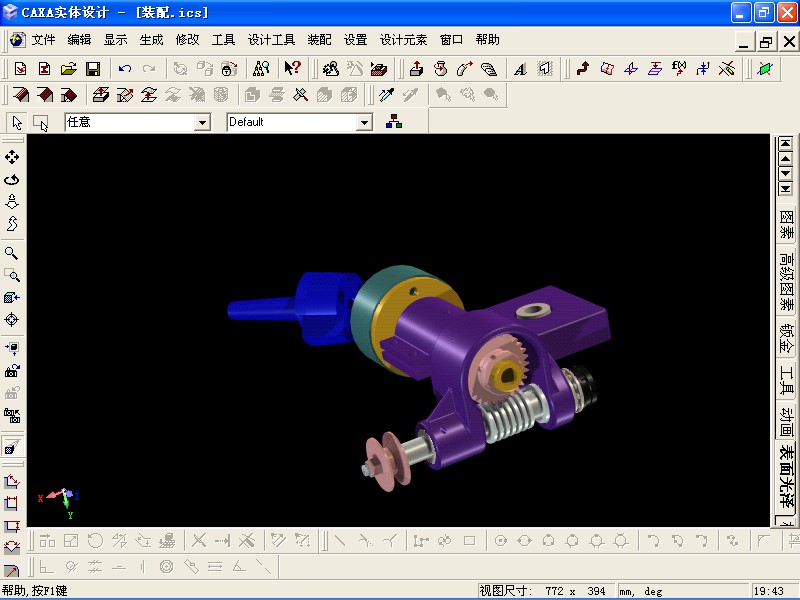This screenshot has width=800, height=600.
Task: Click the green 3D box icon
Action: click(x=765, y=69)
